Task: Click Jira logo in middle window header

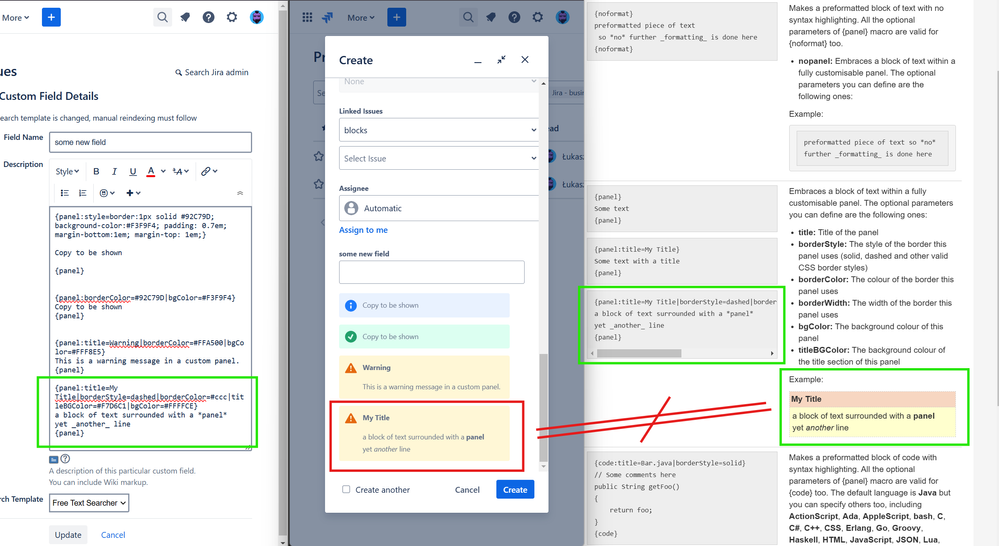Action: (x=327, y=17)
